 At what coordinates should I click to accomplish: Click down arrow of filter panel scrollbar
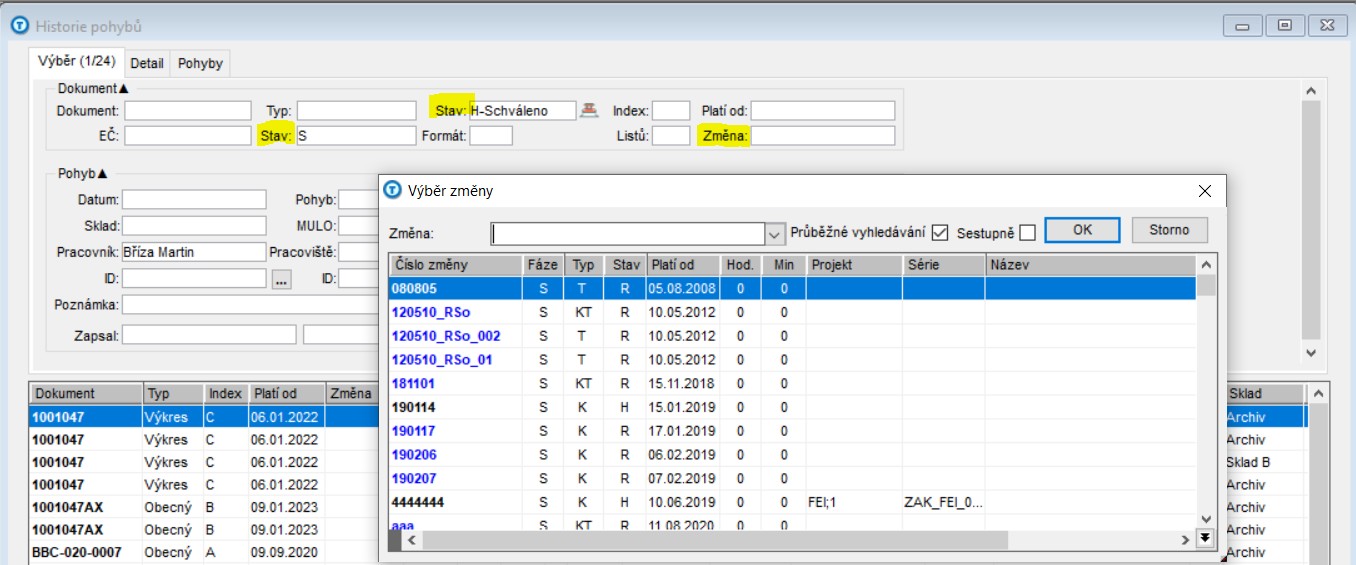(1310, 353)
